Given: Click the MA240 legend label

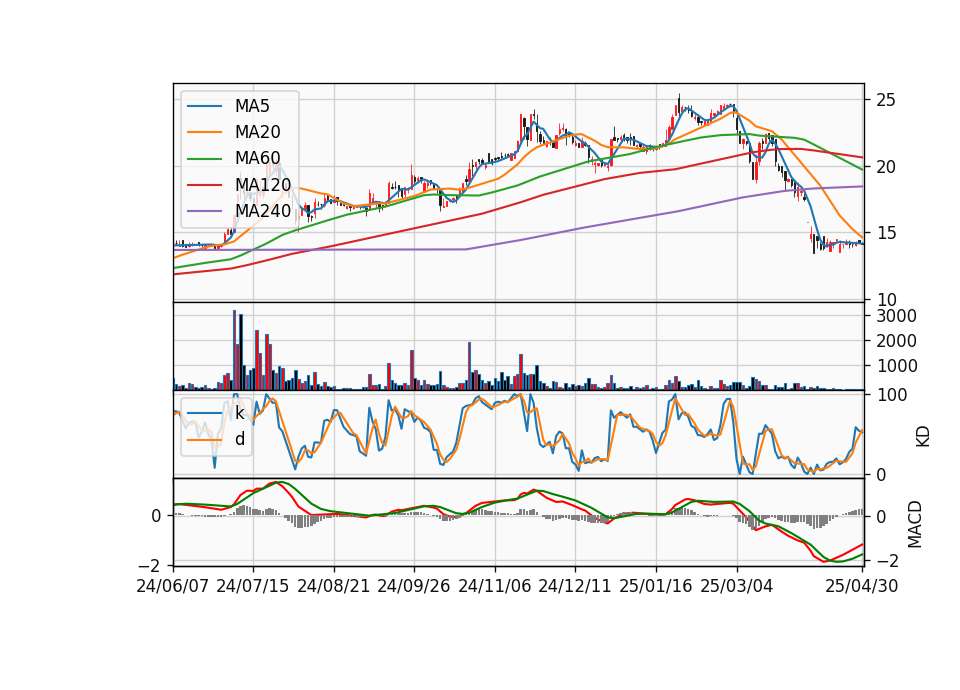Looking at the screenshot, I should click(x=263, y=211).
